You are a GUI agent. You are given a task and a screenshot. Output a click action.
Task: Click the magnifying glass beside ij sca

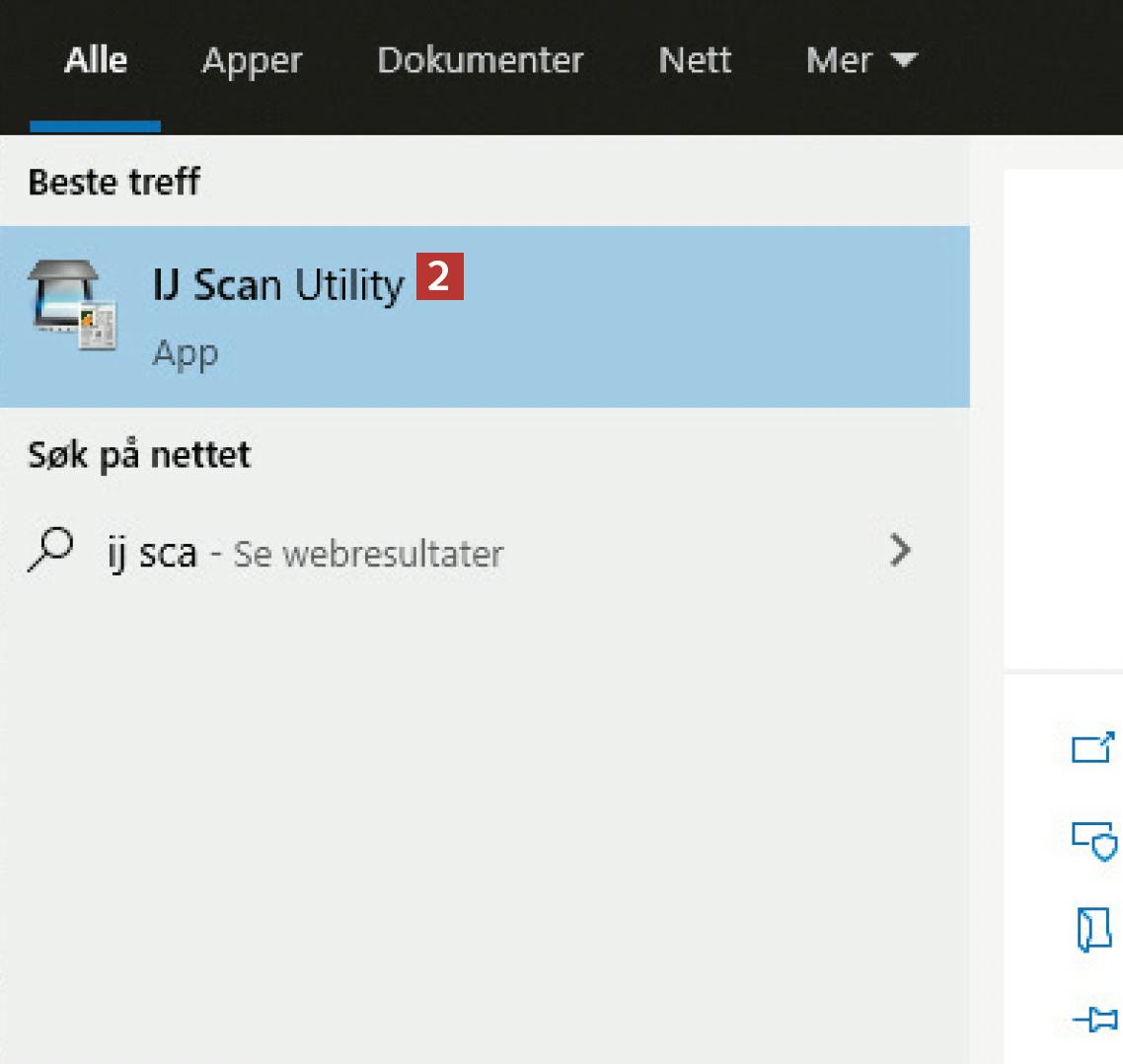50,551
